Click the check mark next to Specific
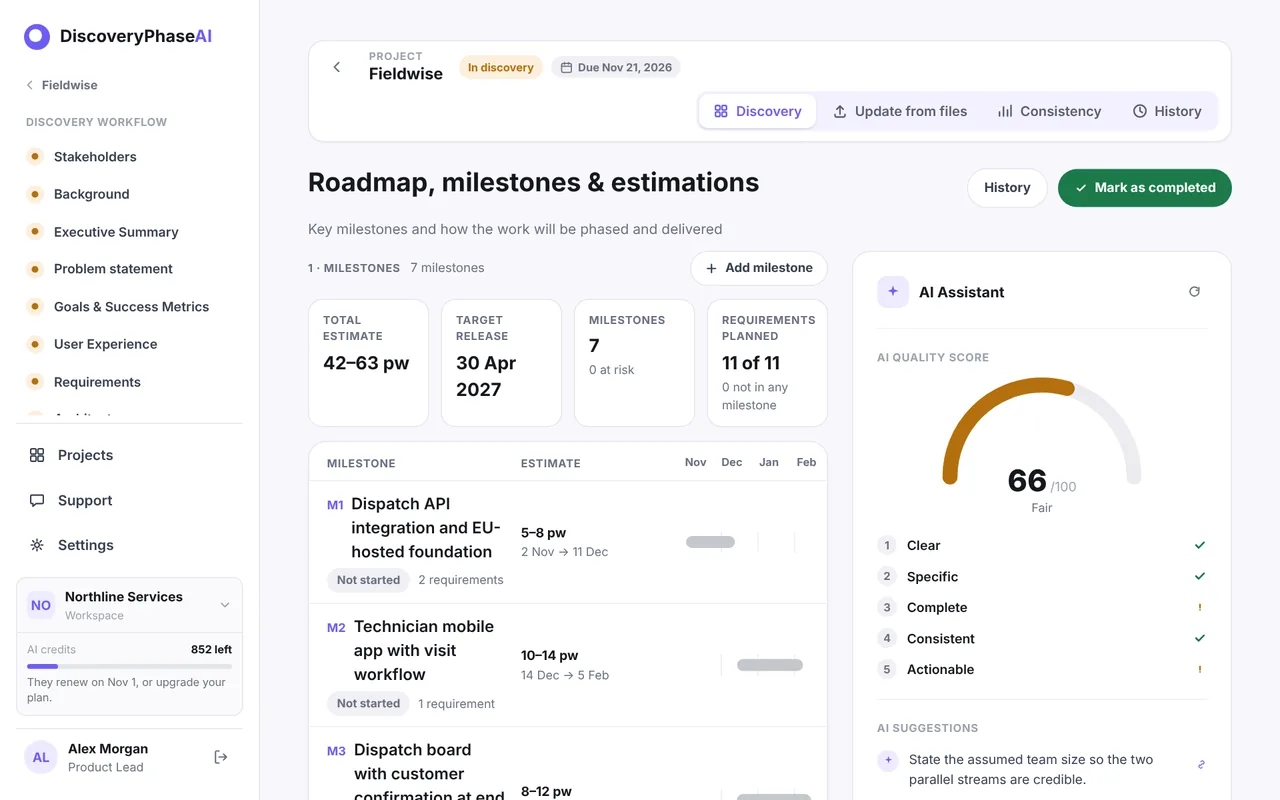The image size is (1280, 800). pyautogui.click(x=1200, y=576)
